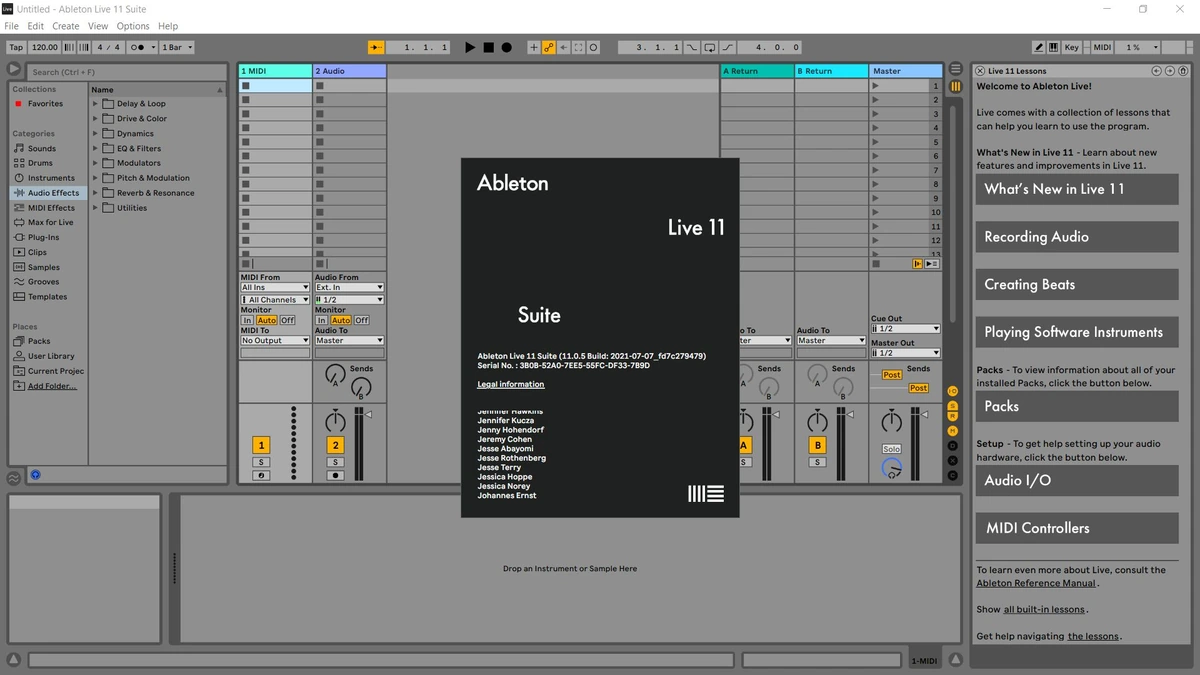Set MIDI track monitor to In
This screenshot has width=1200, height=675.
click(x=248, y=320)
